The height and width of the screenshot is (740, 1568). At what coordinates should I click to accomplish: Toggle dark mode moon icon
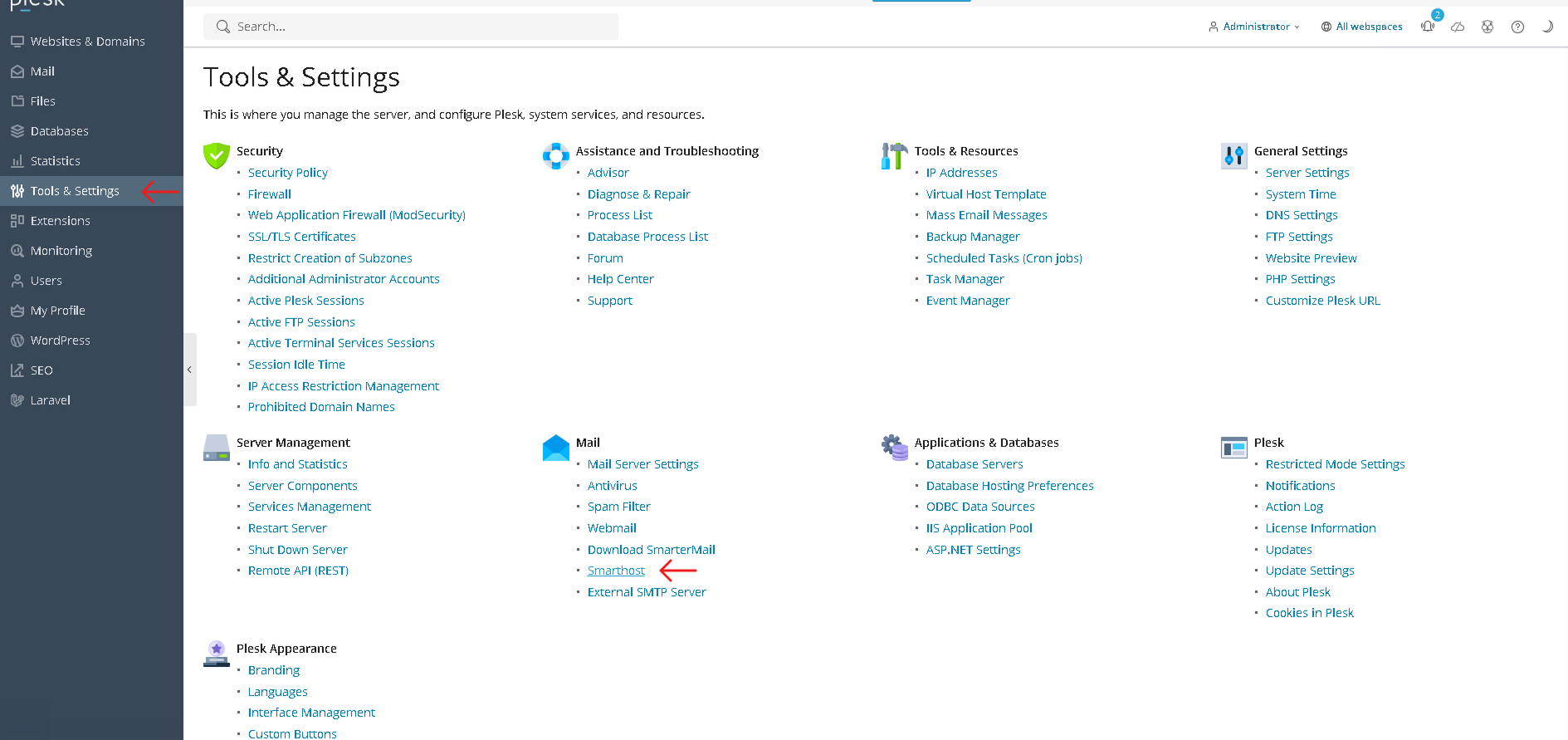pyautogui.click(x=1547, y=27)
